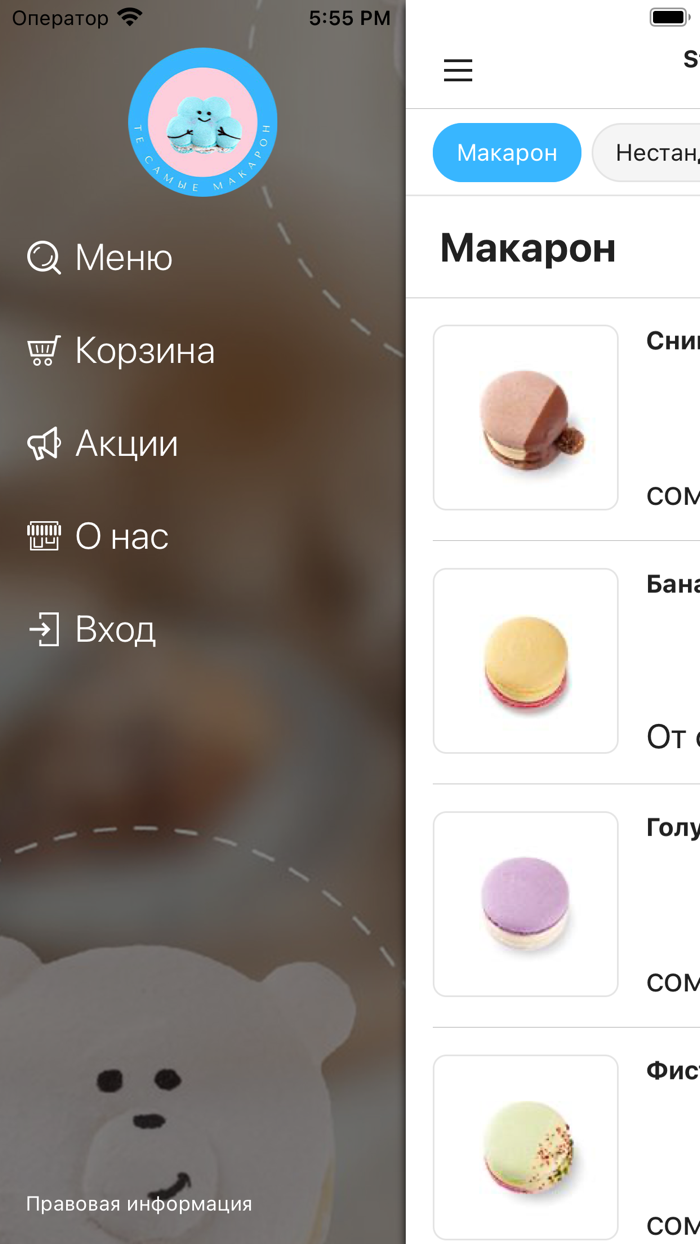
Task: Click the store icon beside О нас
Action: pyautogui.click(x=44, y=537)
